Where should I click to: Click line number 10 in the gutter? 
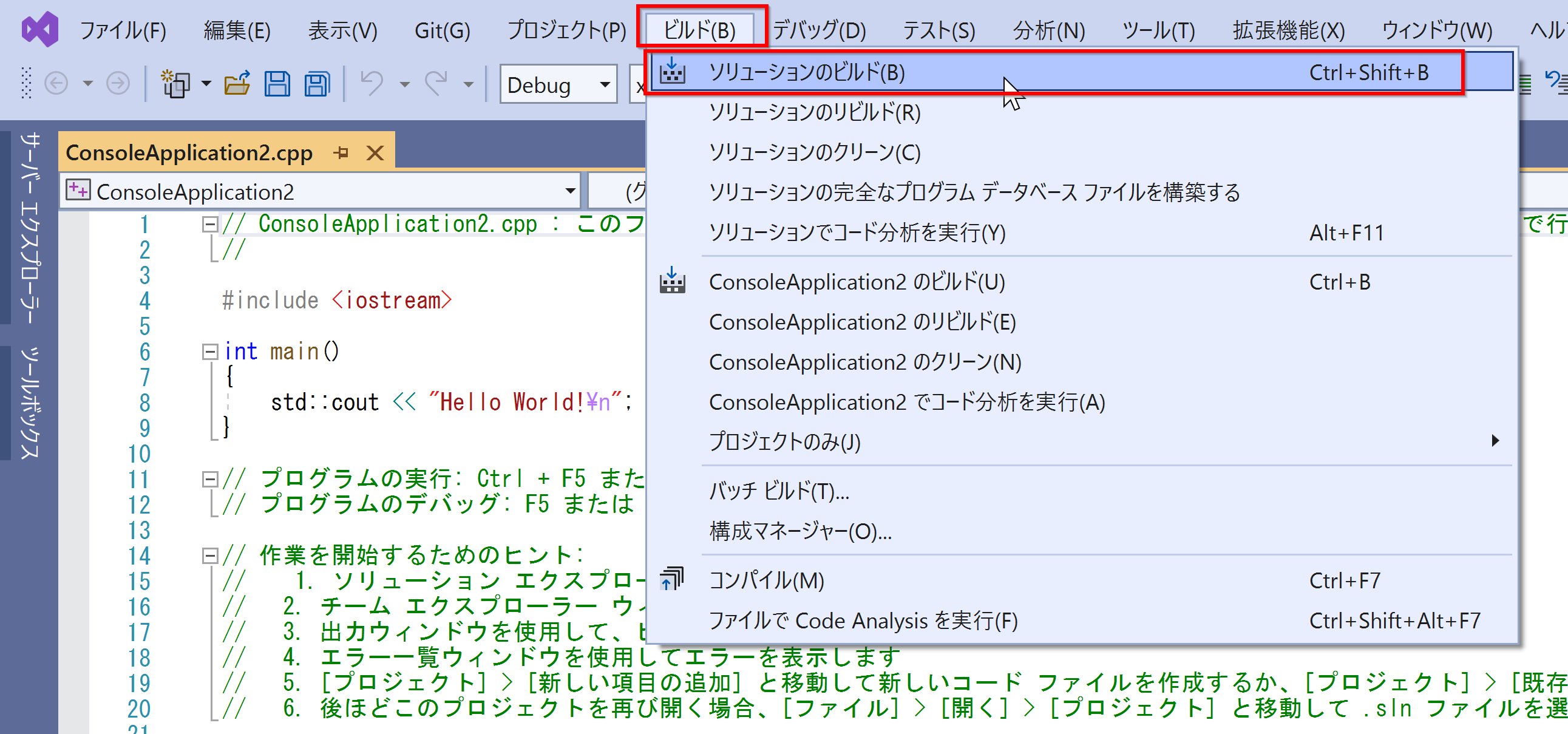139,454
